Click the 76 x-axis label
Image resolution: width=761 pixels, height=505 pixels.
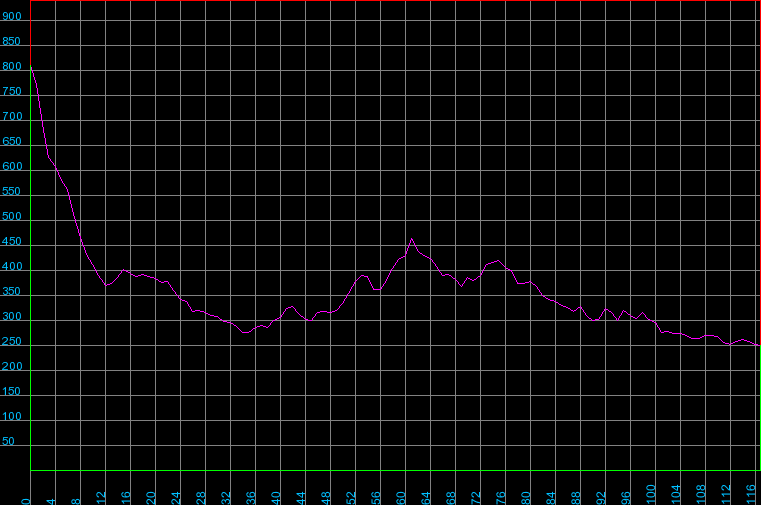(501, 498)
